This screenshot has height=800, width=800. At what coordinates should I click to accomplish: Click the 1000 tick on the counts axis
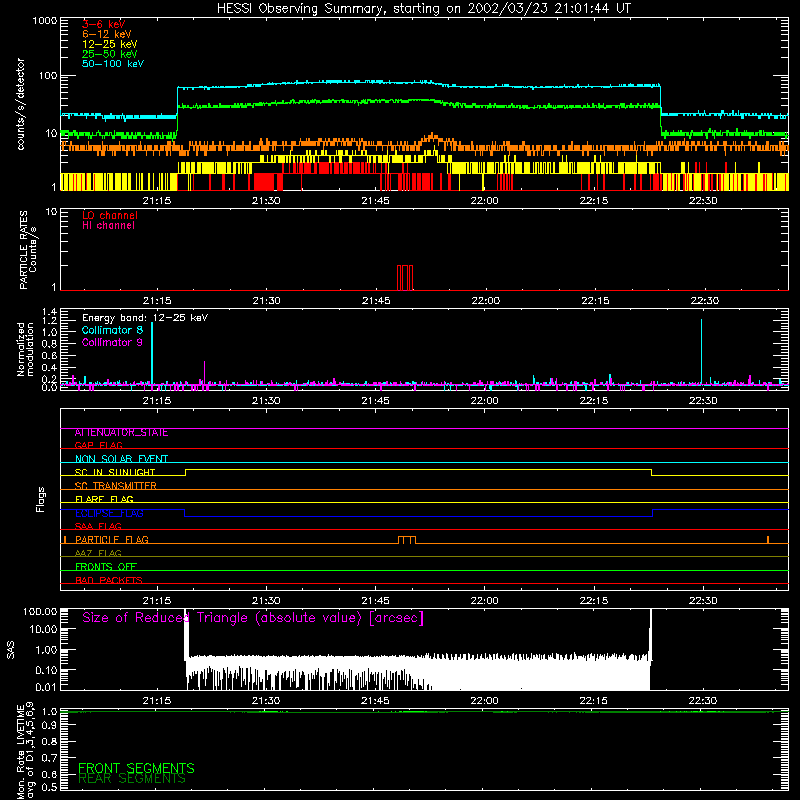[x=44, y=21]
